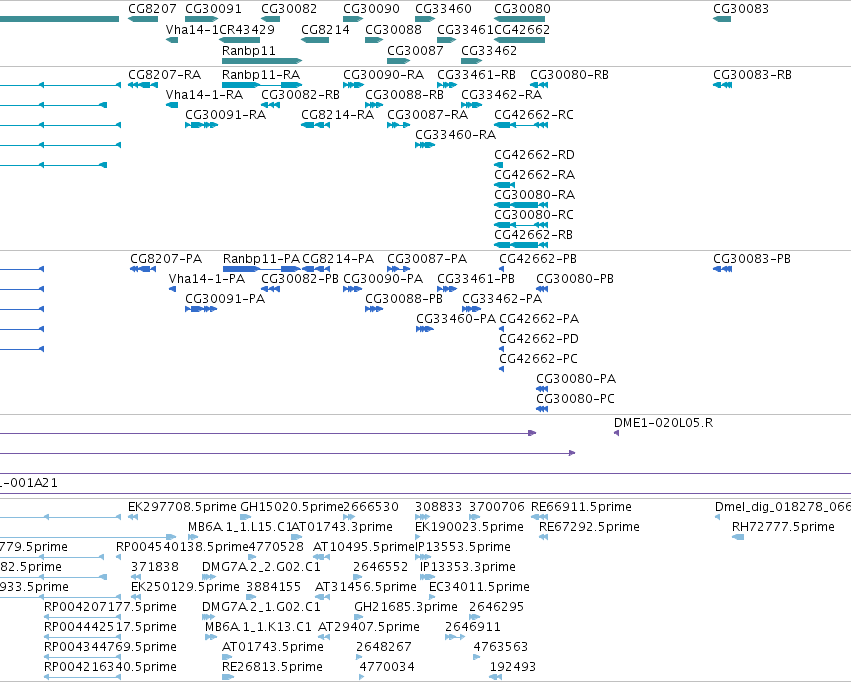The height and width of the screenshot is (682, 851).
Task: Select the CG42662-RA transcript
Action: click(504, 185)
